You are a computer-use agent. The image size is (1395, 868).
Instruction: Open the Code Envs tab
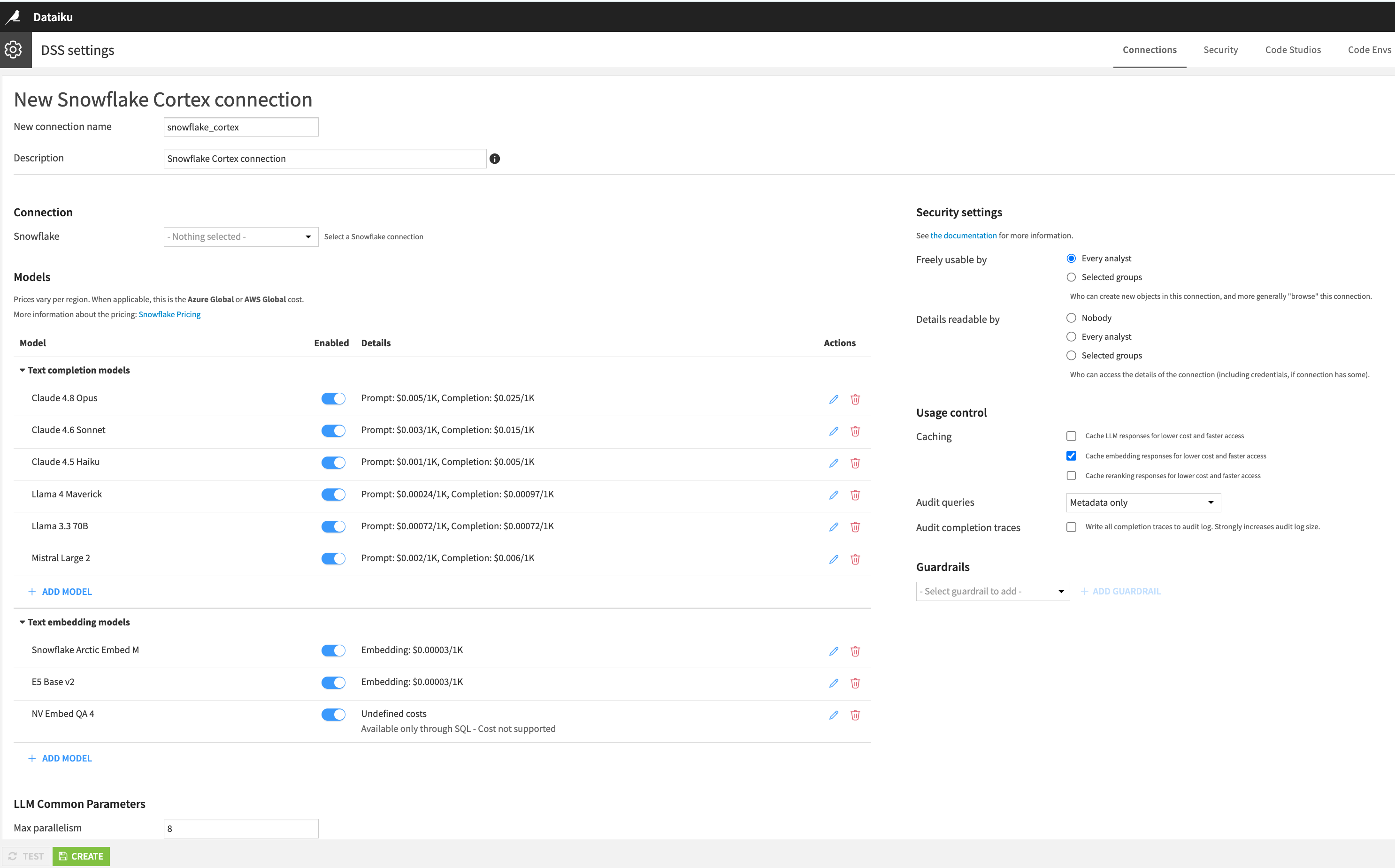coord(1369,50)
